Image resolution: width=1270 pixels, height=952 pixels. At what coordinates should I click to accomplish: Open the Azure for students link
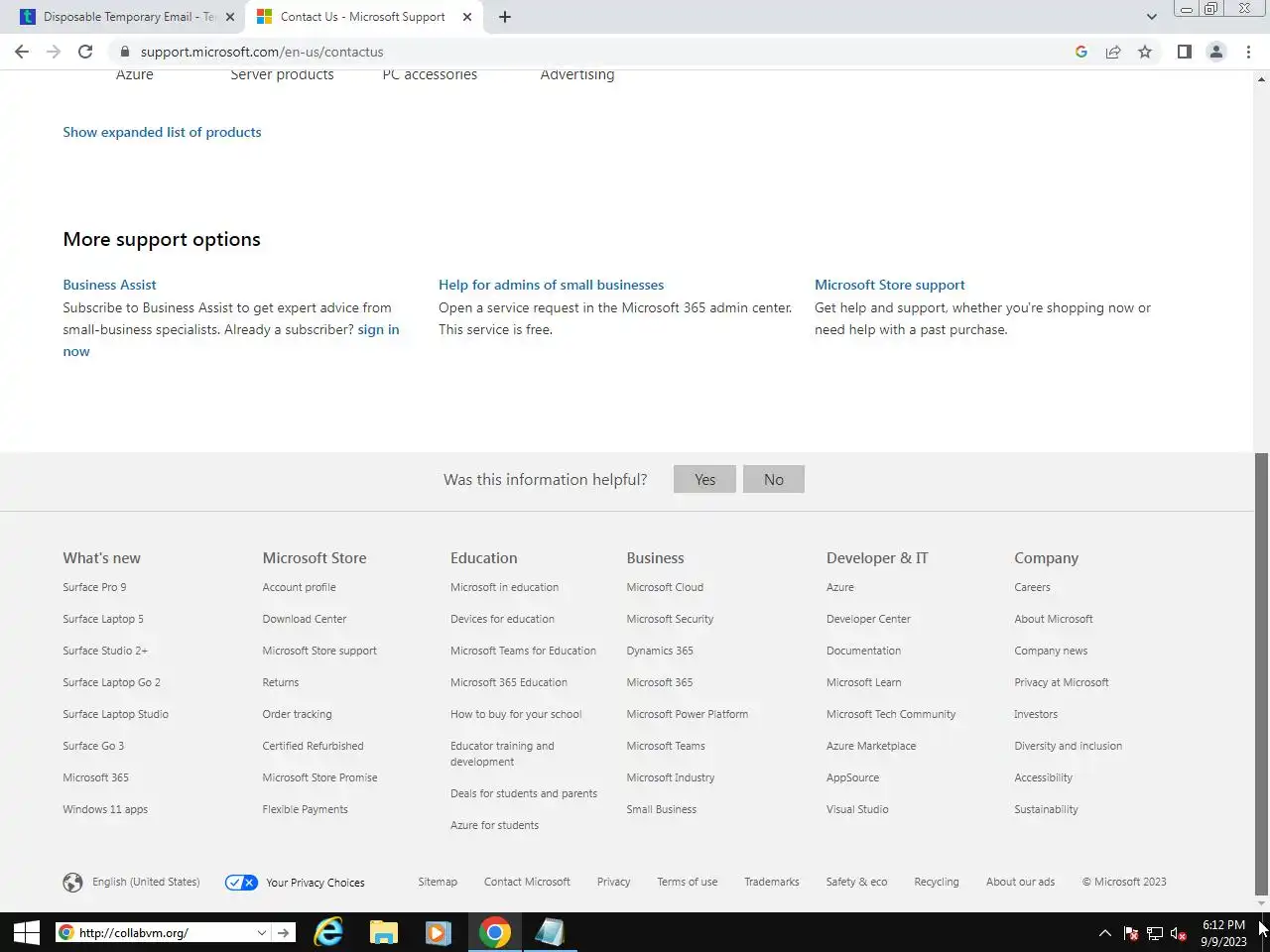[x=494, y=825]
